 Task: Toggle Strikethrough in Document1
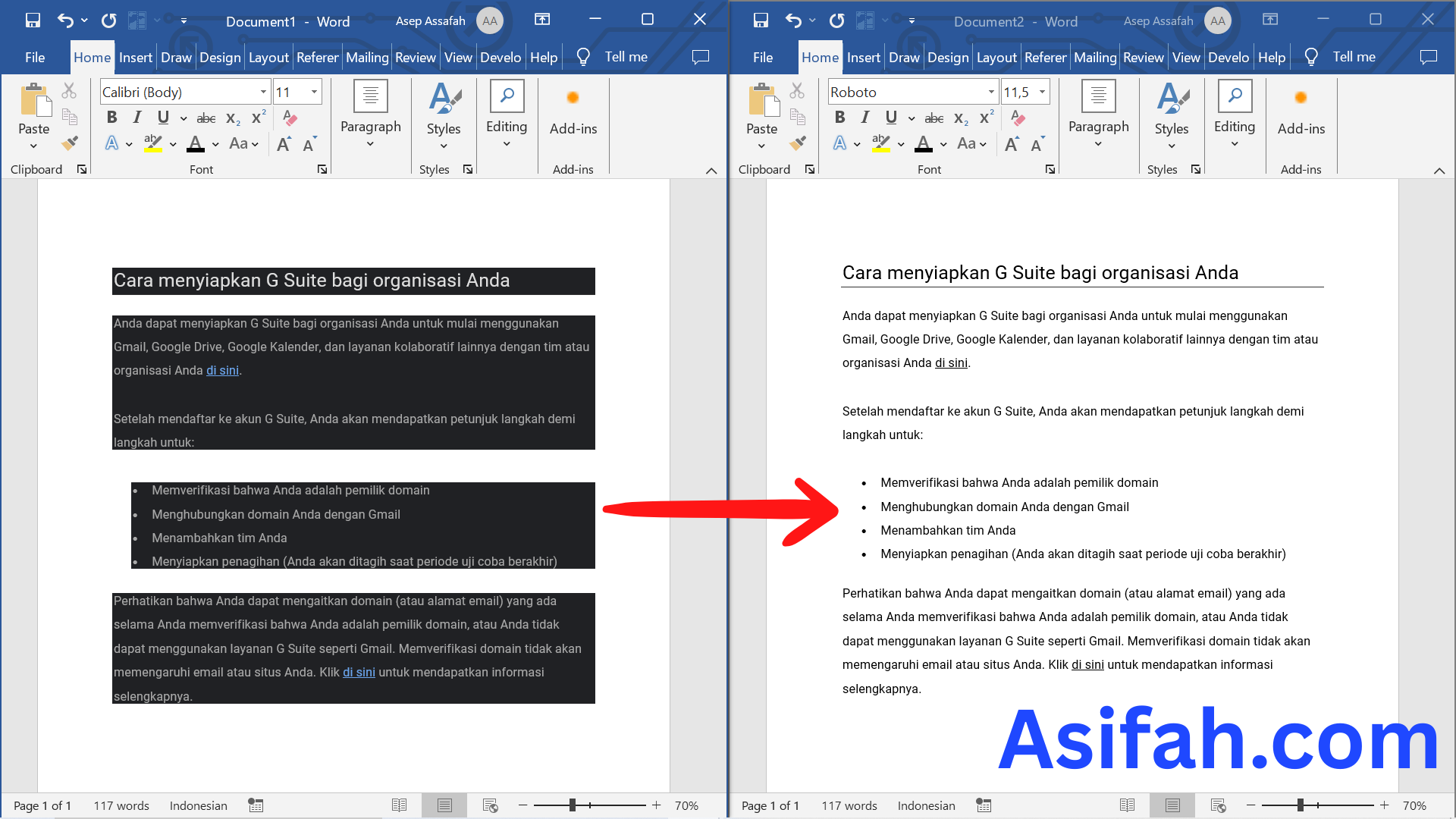click(206, 118)
